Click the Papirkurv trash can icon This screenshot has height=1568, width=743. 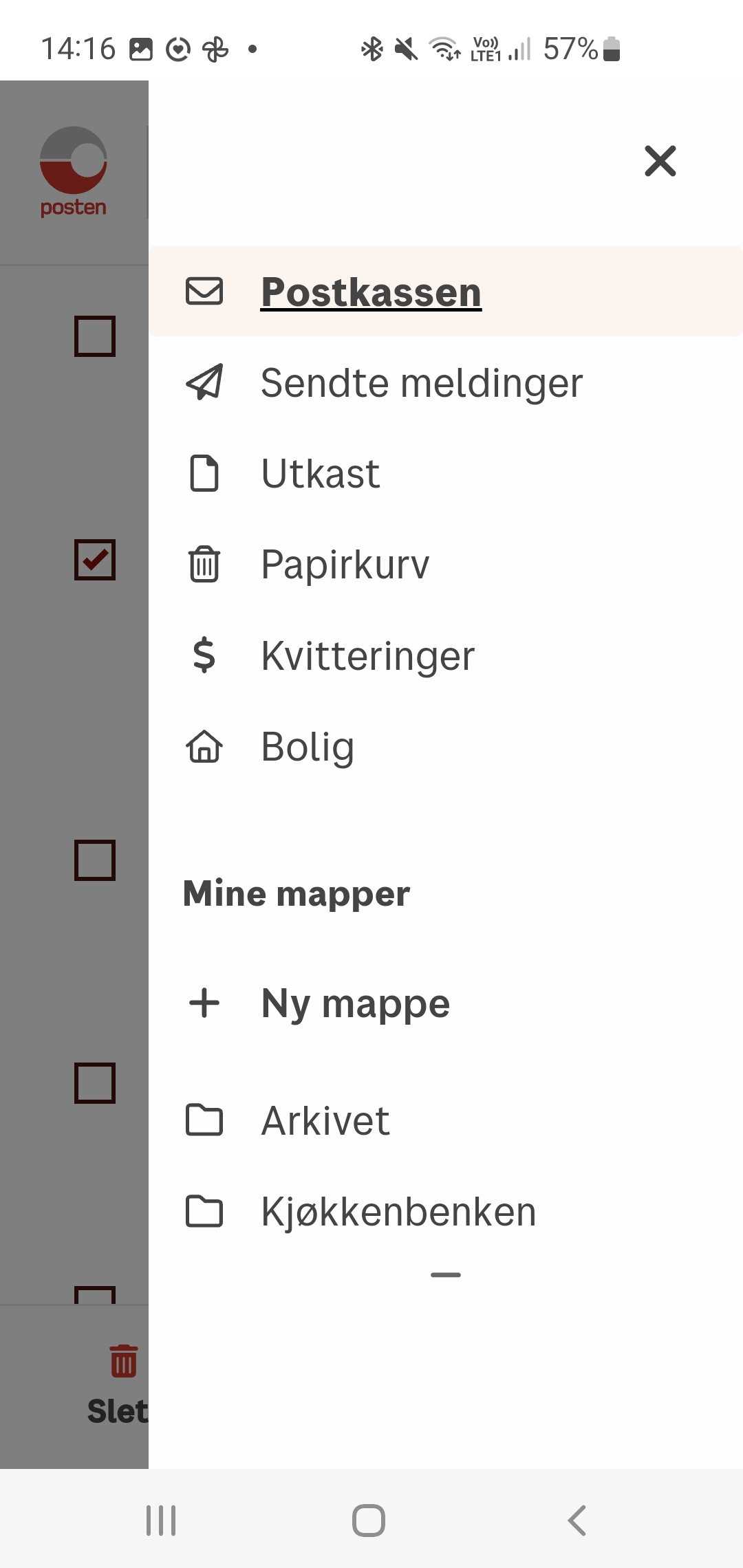(204, 563)
